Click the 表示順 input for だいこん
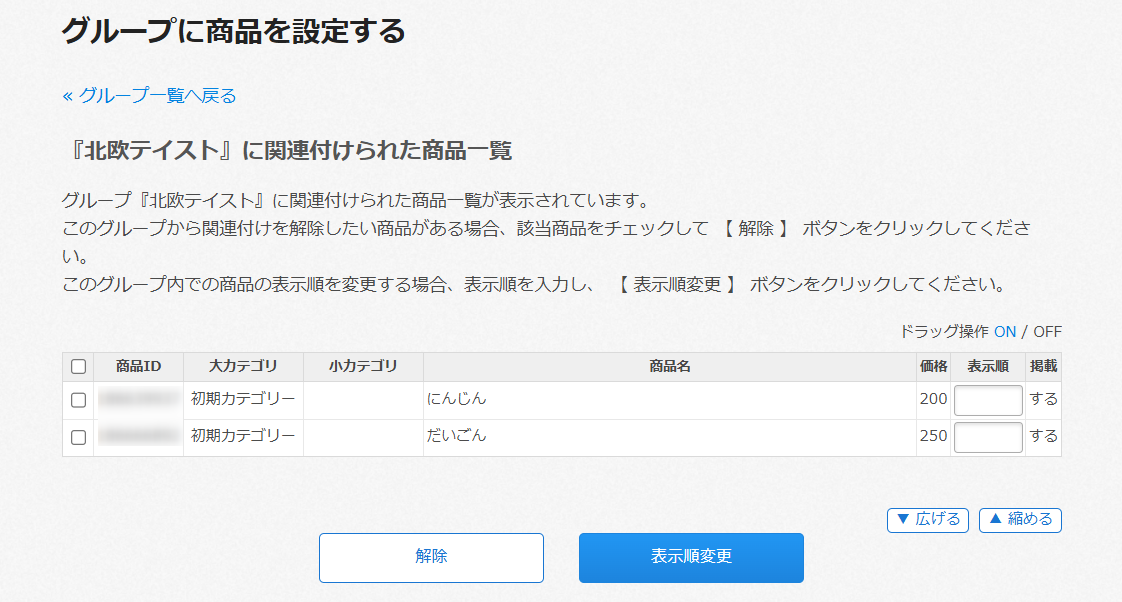Screen dimensions: 1122x602 point(987,437)
